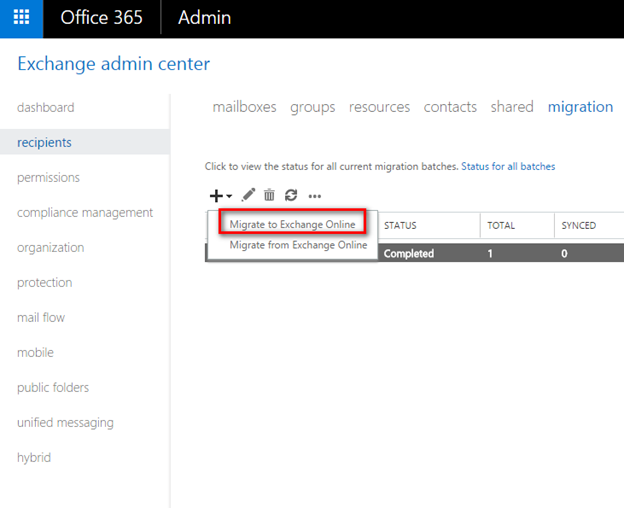Choose Migrate from Exchange Online option
This screenshot has width=624, height=508.
point(298,245)
